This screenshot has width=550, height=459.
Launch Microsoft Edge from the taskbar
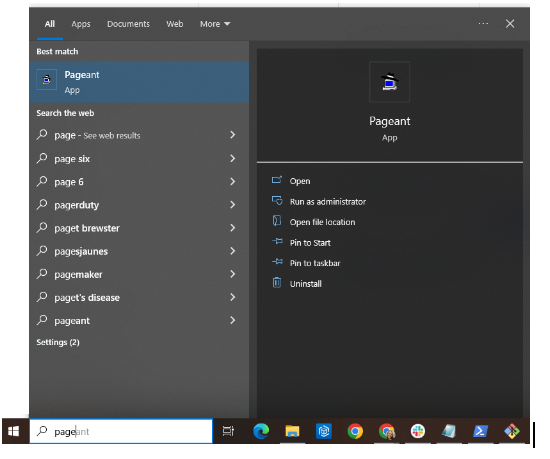click(x=261, y=431)
